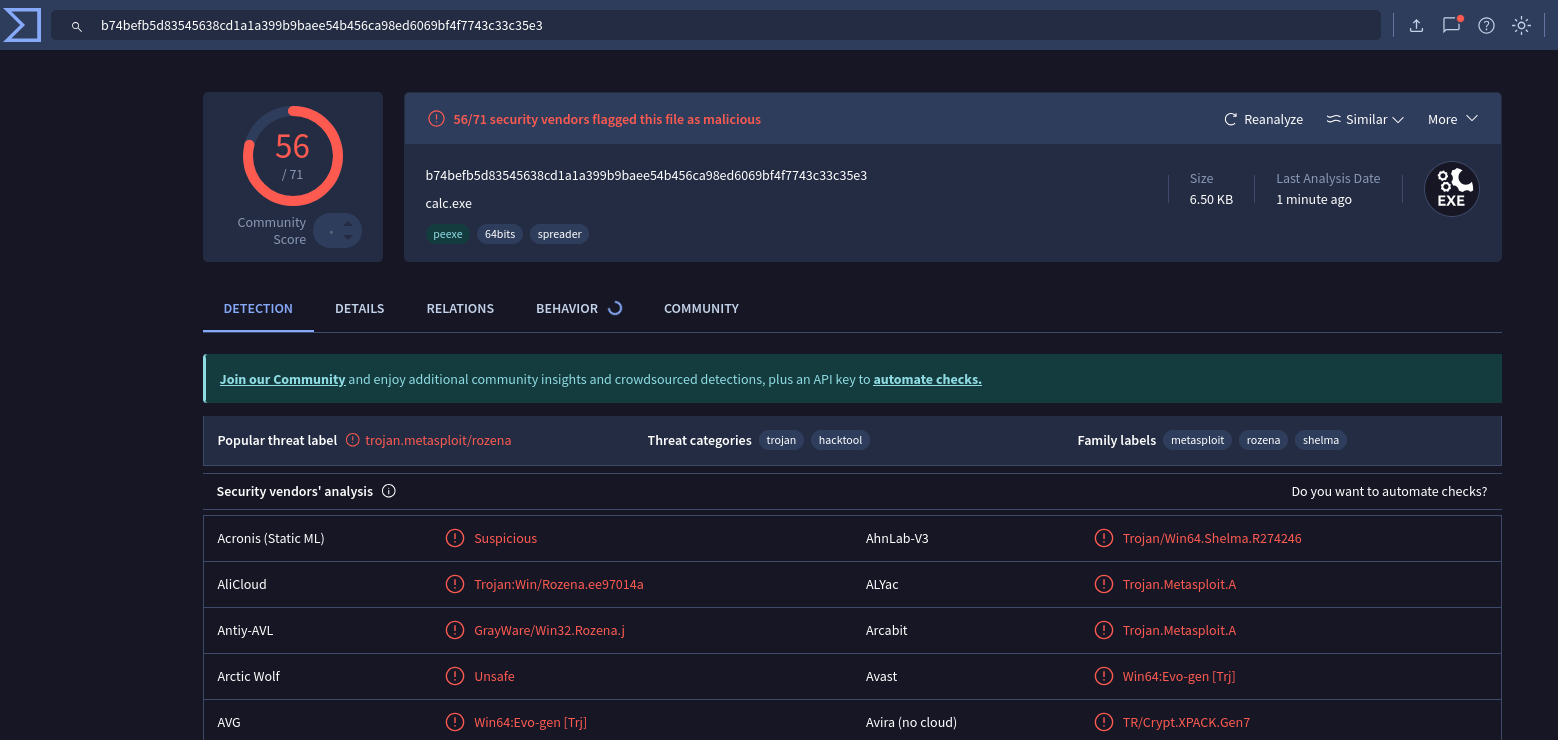This screenshot has height=740, width=1558.
Task: Downvote the community score with down arrow
Action: pos(348,238)
